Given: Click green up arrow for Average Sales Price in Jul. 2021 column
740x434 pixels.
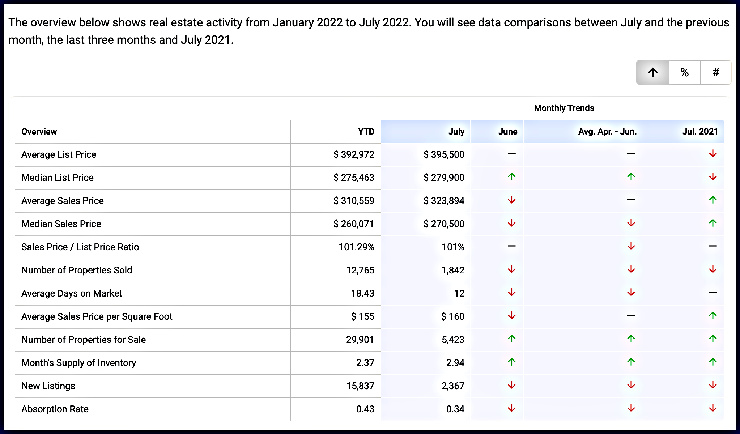Looking at the screenshot, I should click(712, 200).
